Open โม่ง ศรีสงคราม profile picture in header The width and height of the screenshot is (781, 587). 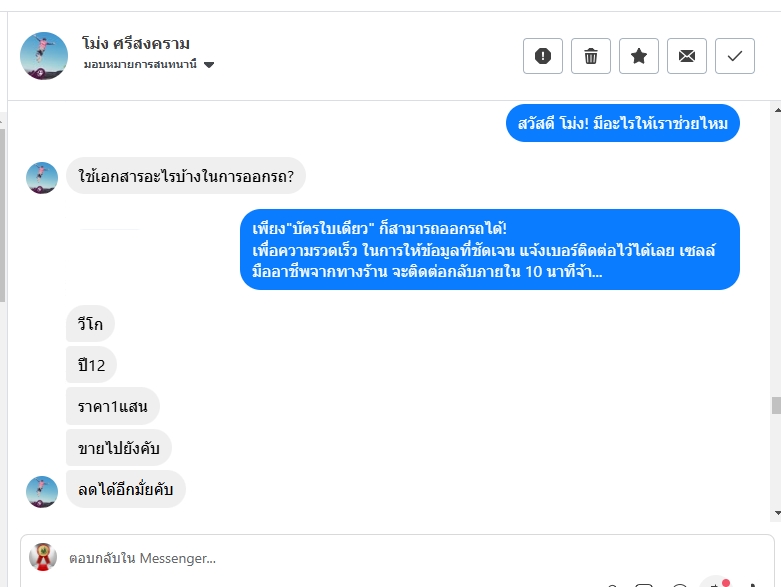(44, 56)
